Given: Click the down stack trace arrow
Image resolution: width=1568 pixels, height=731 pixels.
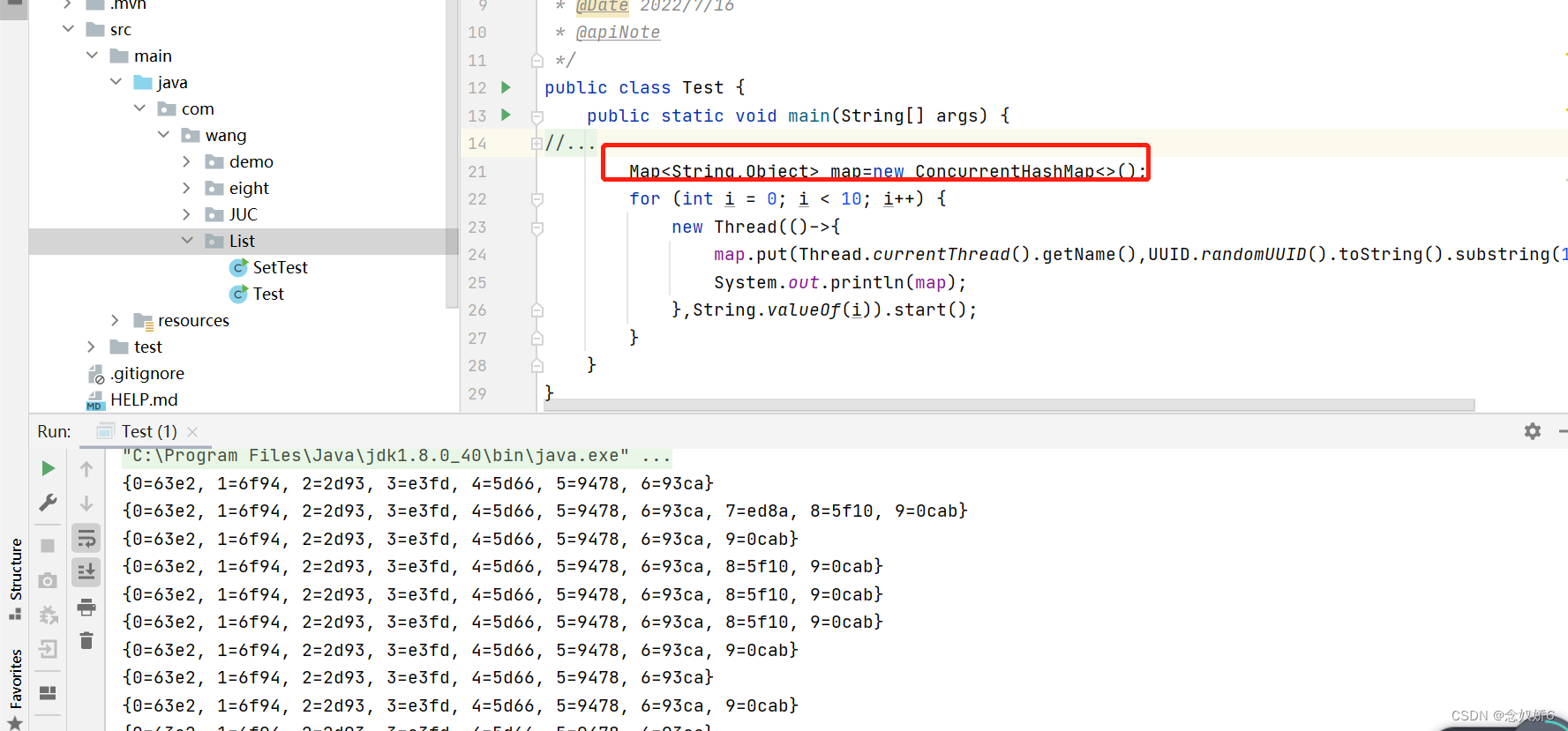Looking at the screenshot, I should pyautogui.click(x=86, y=503).
